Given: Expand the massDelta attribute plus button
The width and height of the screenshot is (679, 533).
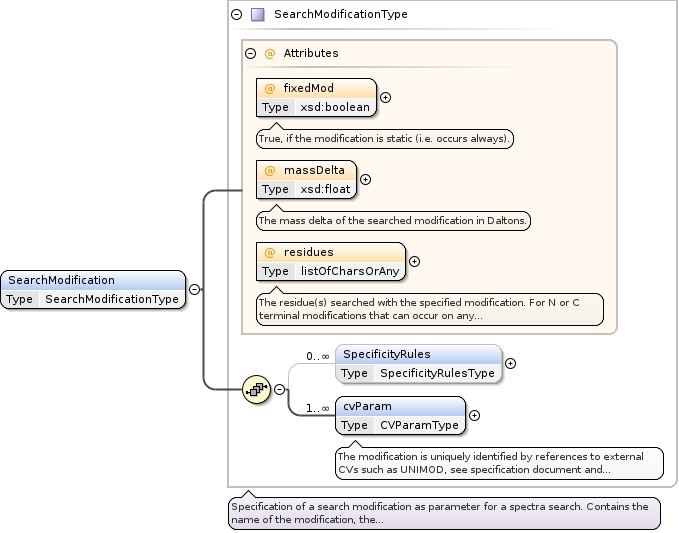Looking at the screenshot, I should point(365,179).
